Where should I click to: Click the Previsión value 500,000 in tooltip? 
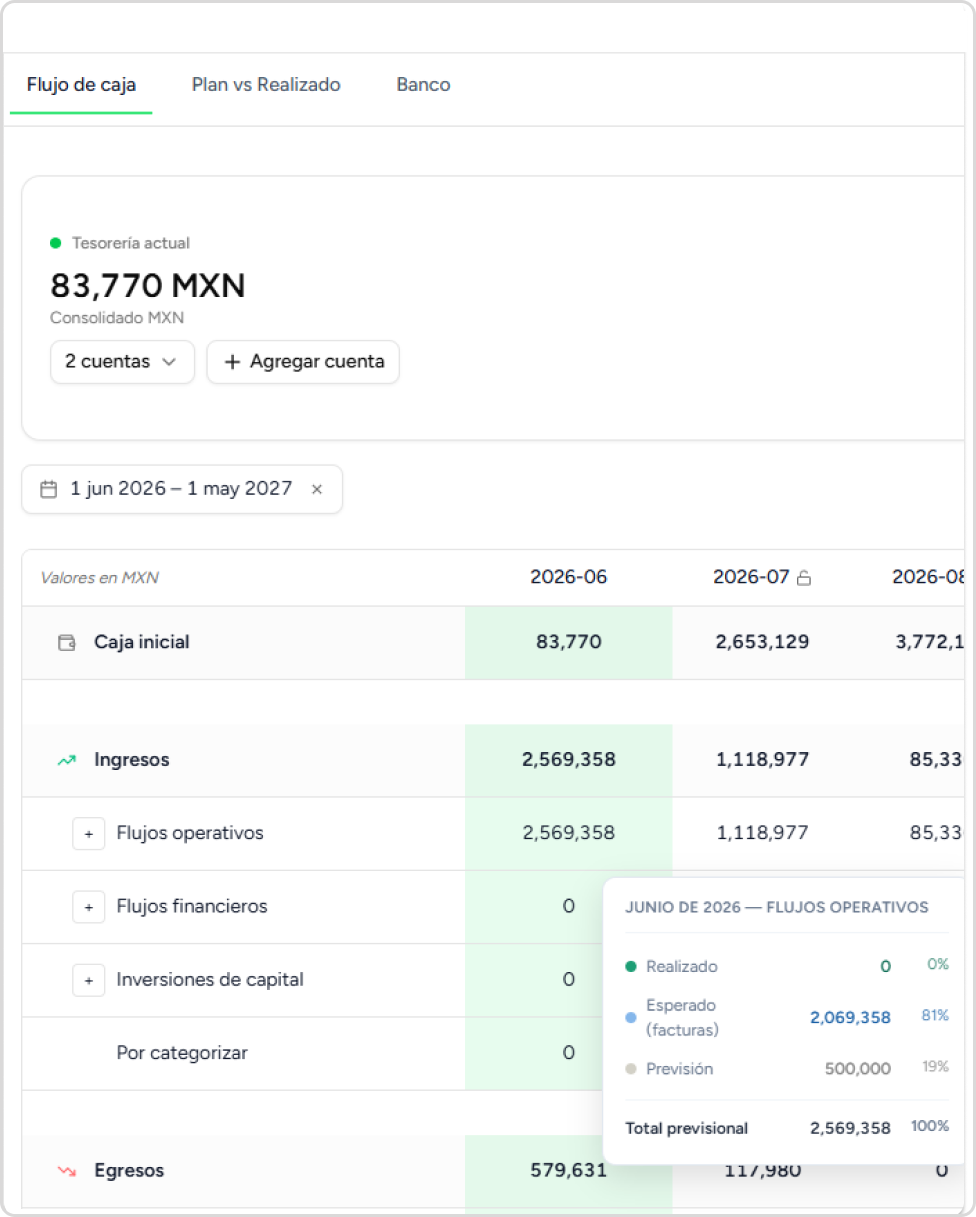coord(858,1069)
